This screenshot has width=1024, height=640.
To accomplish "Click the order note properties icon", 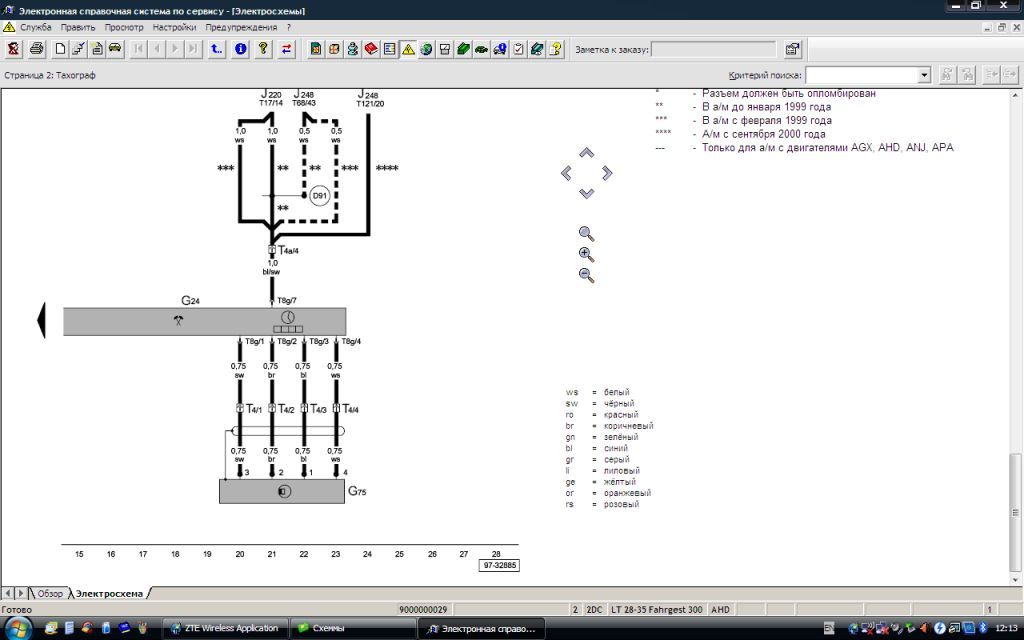I will (792, 49).
